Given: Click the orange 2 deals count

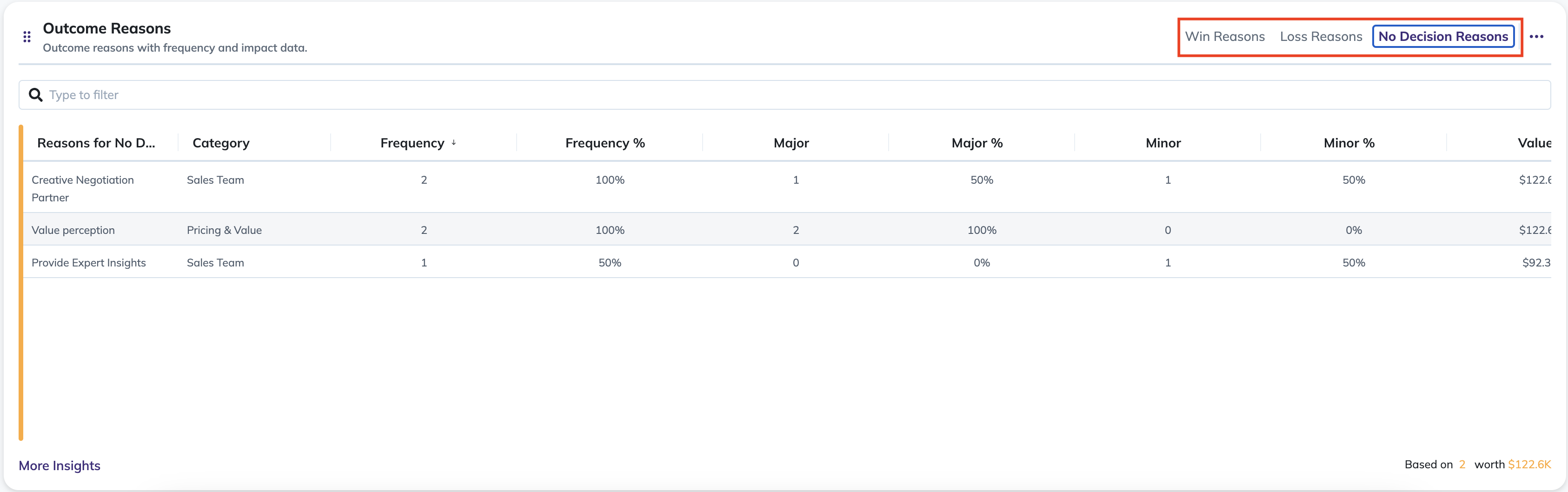Looking at the screenshot, I should click(x=1462, y=465).
